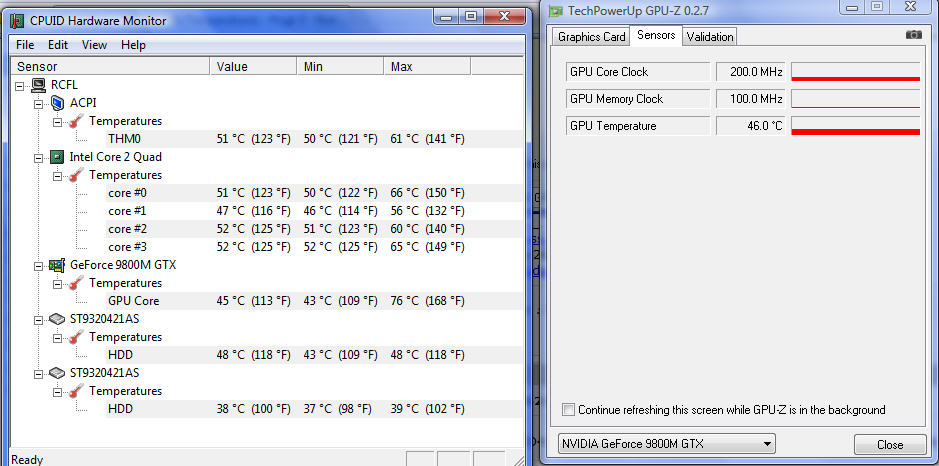
Task: Collapse the GeForce 9800M GTX node
Action: (x=39, y=265)
